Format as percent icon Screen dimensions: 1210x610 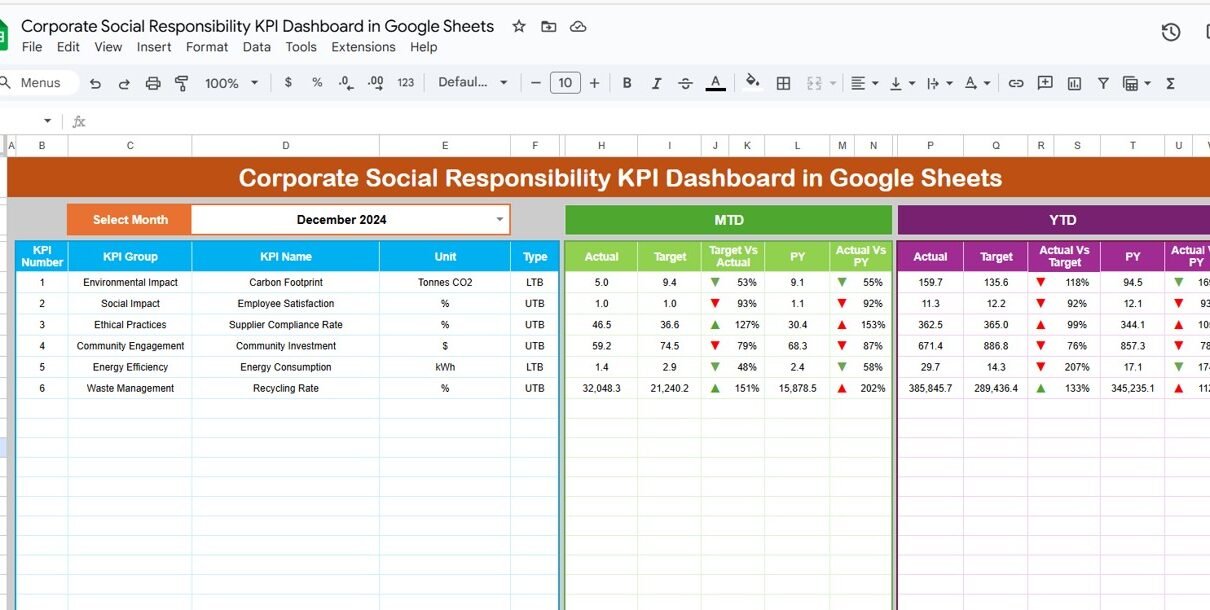(317, 83)
